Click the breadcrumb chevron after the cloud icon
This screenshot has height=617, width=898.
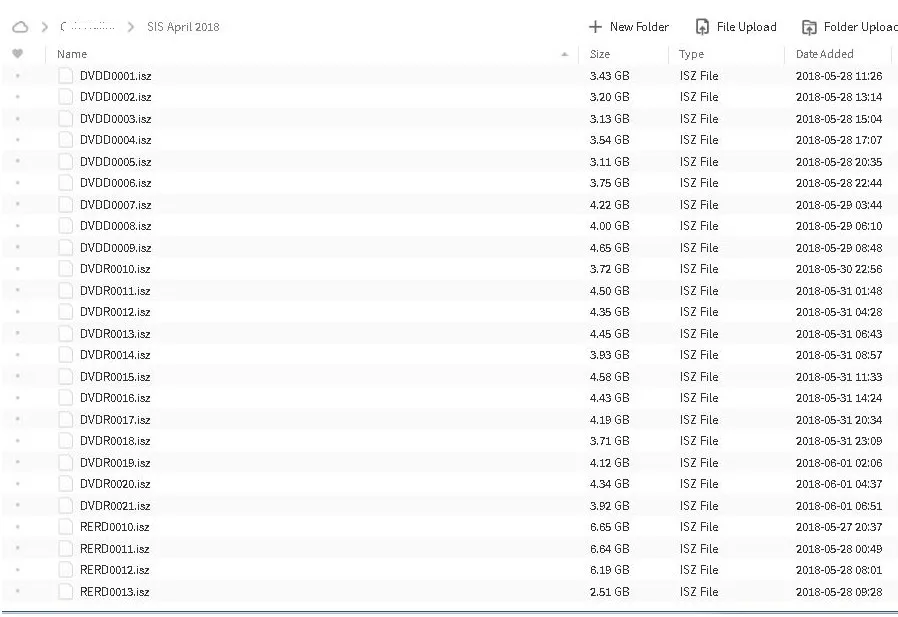point(45,27)
